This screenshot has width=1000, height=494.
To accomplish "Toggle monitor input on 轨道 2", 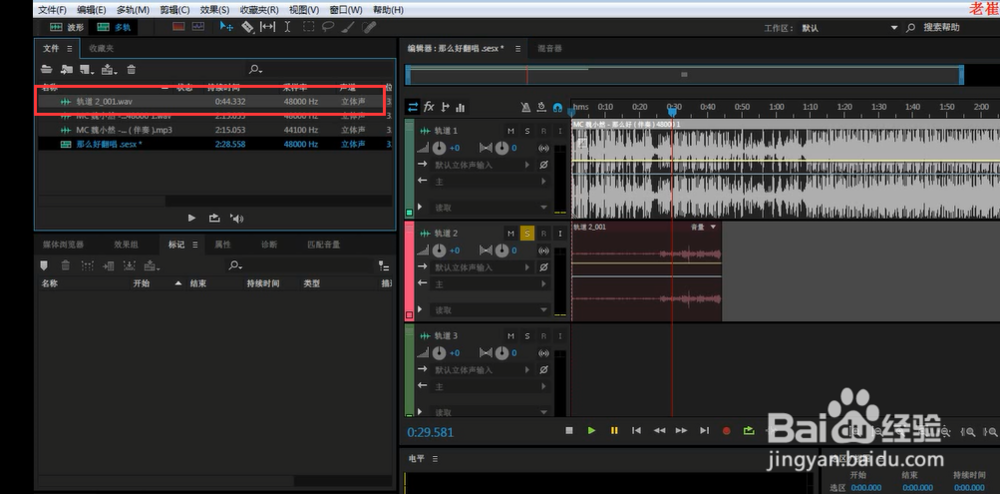I will click(x=560, y=233).
